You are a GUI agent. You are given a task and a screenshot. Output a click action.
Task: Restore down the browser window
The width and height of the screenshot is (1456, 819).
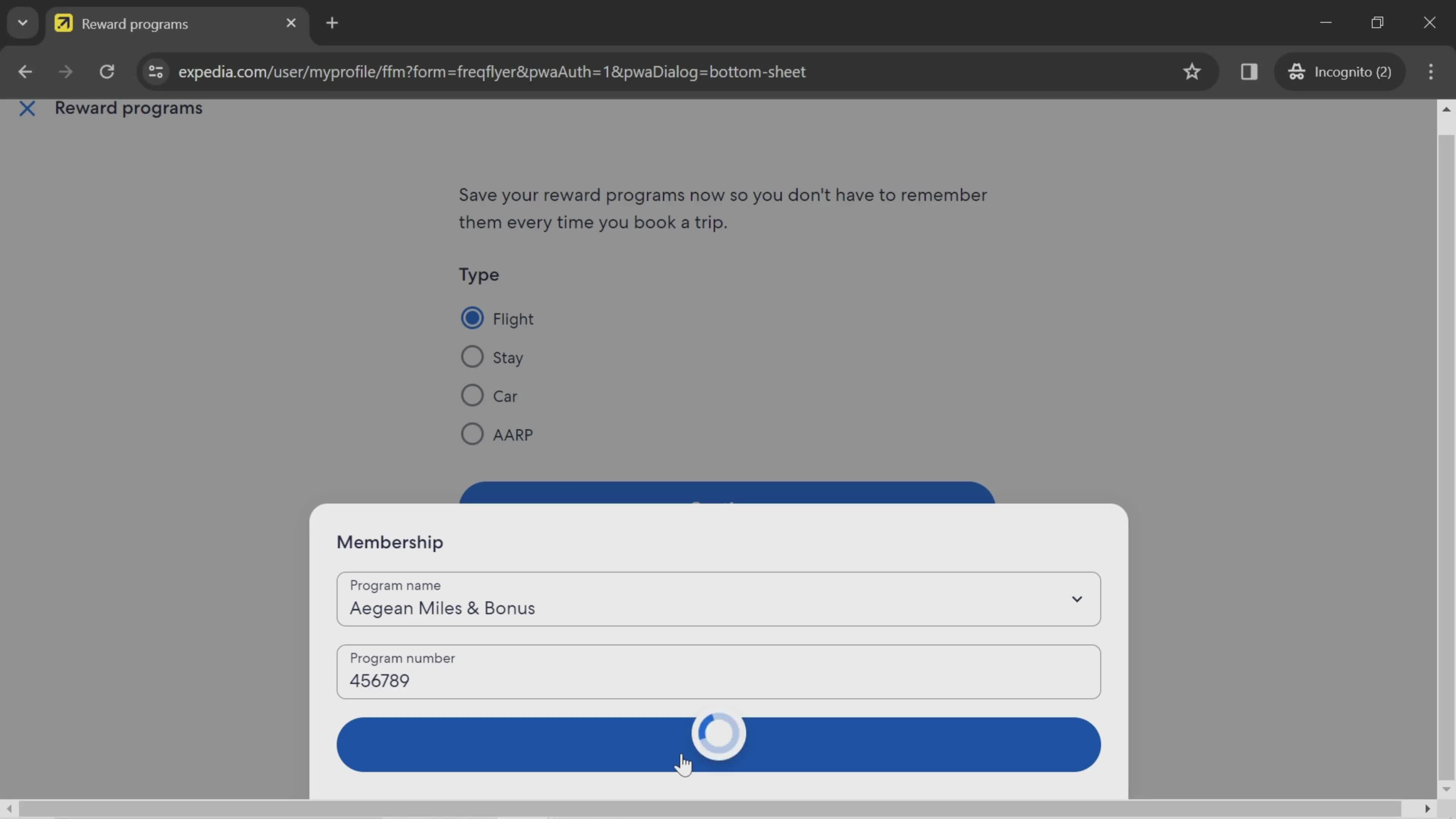(1378, 23)
